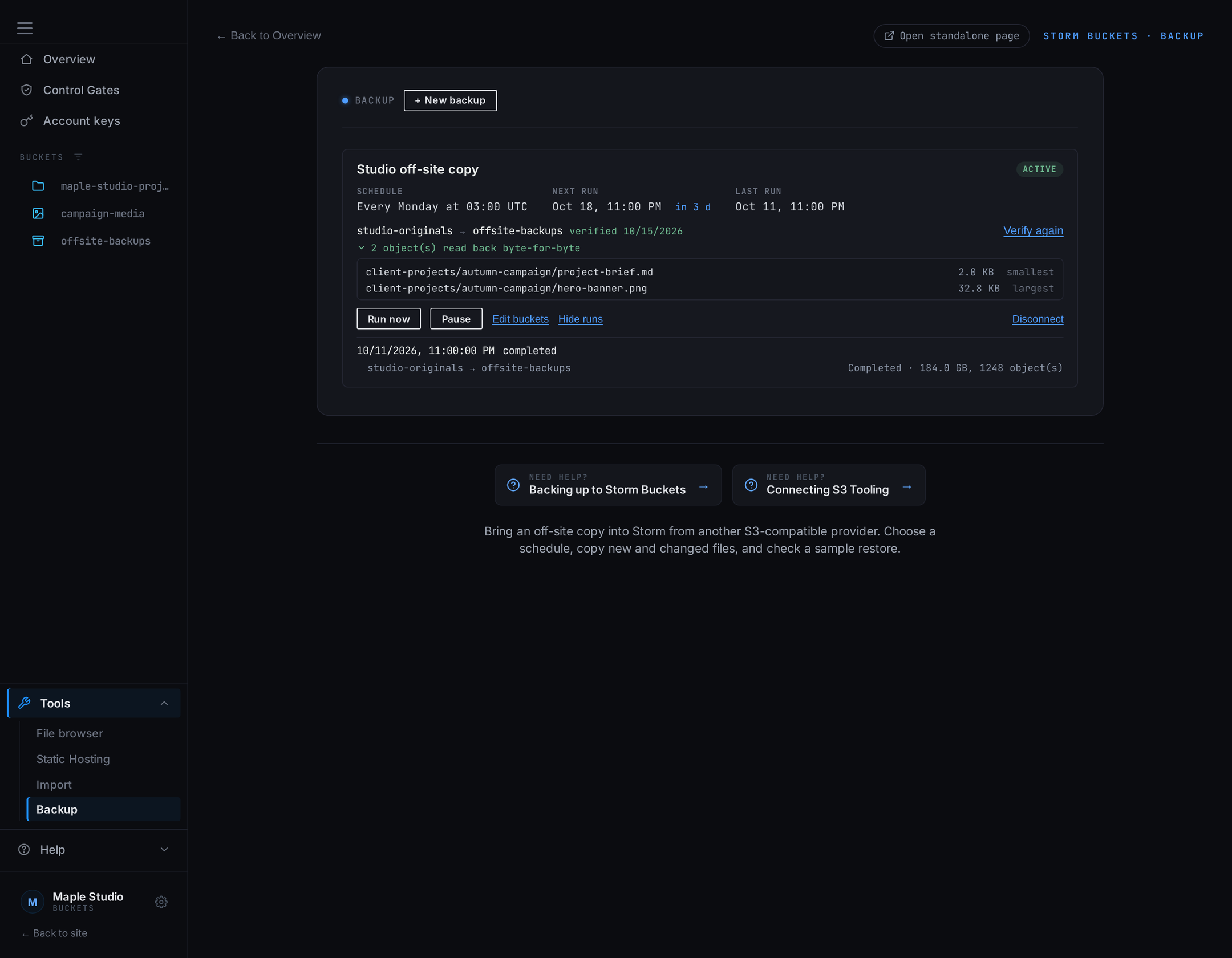Viewport: 1232px width, 958px height.
Task: Pause the Studio off-site copy backup
Action: point(456,319)
